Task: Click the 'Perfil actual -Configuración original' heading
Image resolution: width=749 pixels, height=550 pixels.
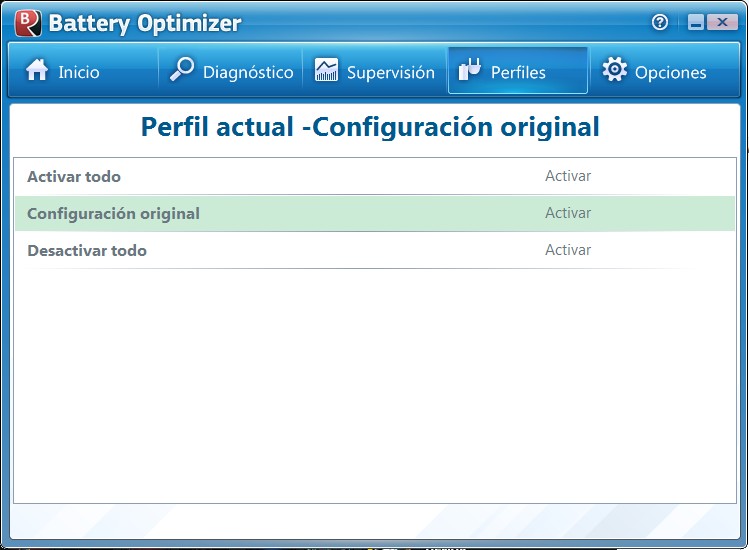Action: click(x=370, y=127)
